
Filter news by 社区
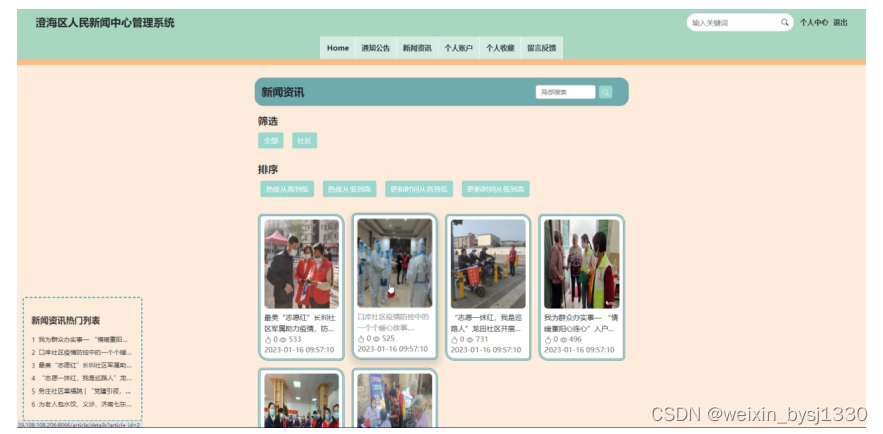(x=305, y=141)
